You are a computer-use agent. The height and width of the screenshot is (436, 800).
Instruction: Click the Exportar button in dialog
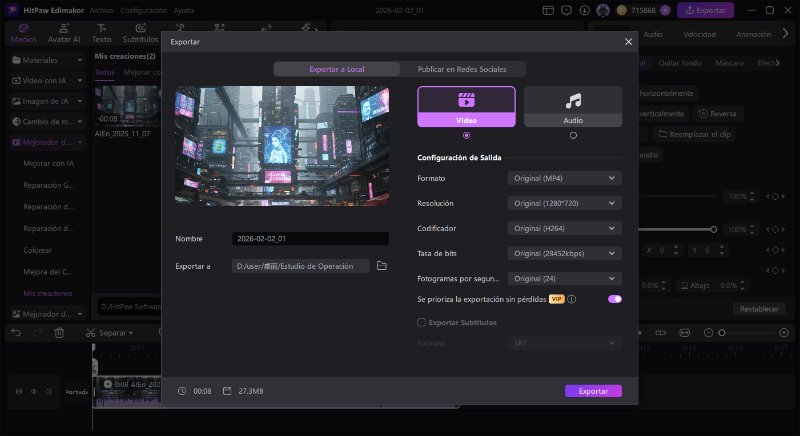(593, 391)
